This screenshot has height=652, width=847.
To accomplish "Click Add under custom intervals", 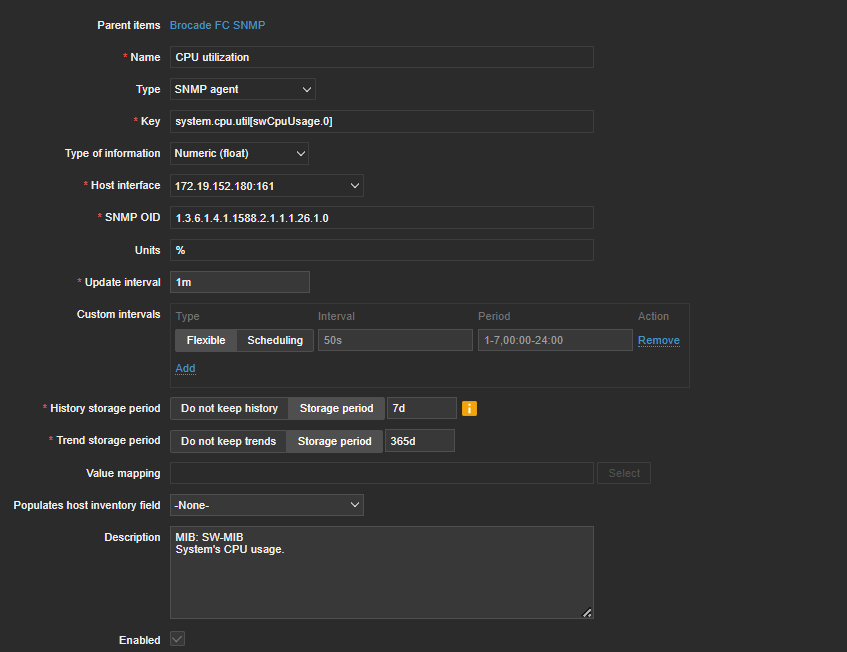I will point(185,368).
